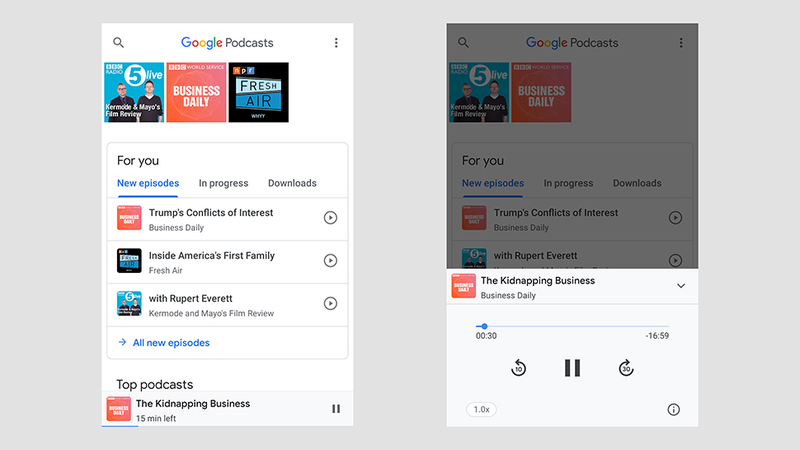Open episode info icon in expanded player

click(673, 409)
